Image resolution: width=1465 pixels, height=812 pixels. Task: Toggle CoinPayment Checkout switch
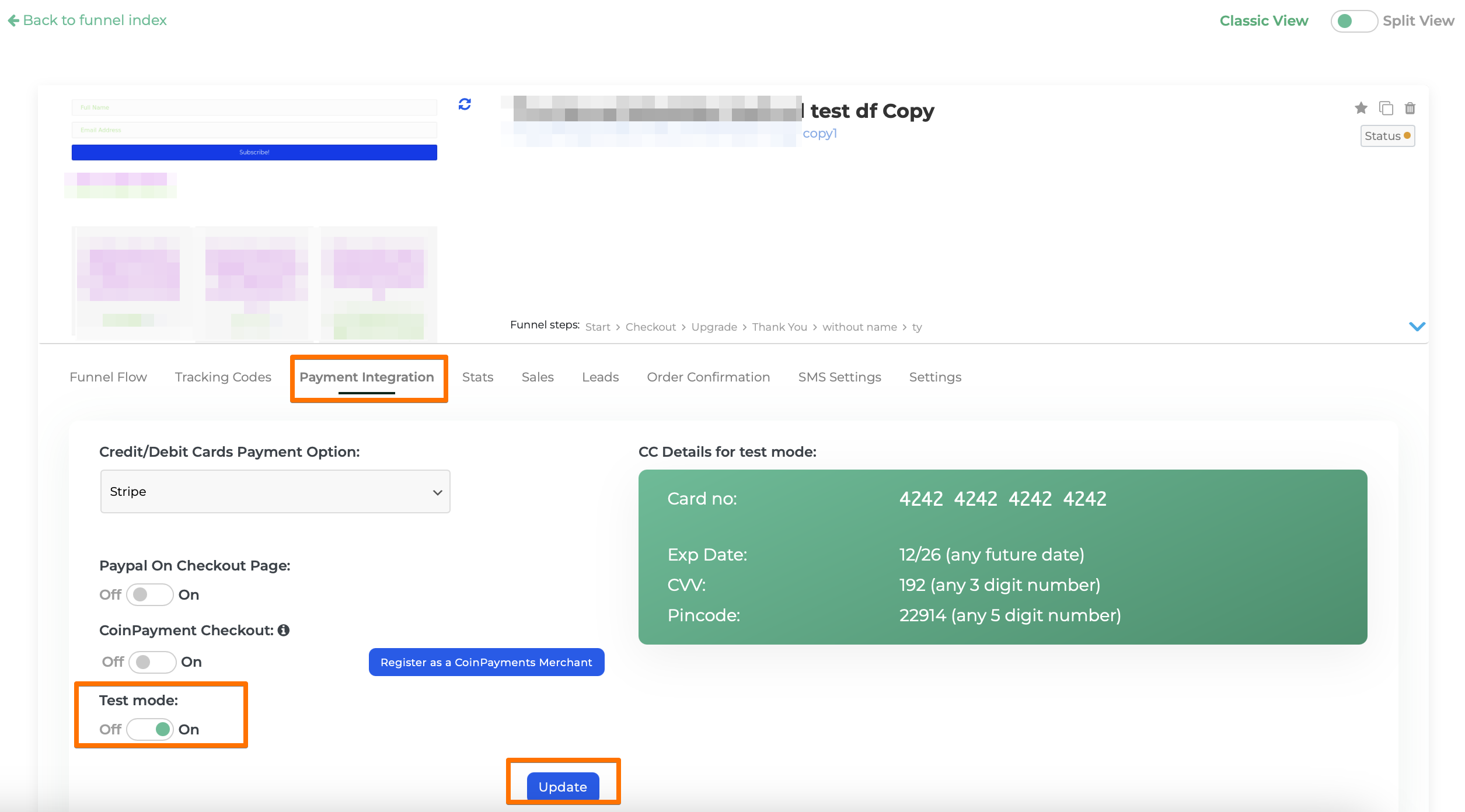coord(152,662)
